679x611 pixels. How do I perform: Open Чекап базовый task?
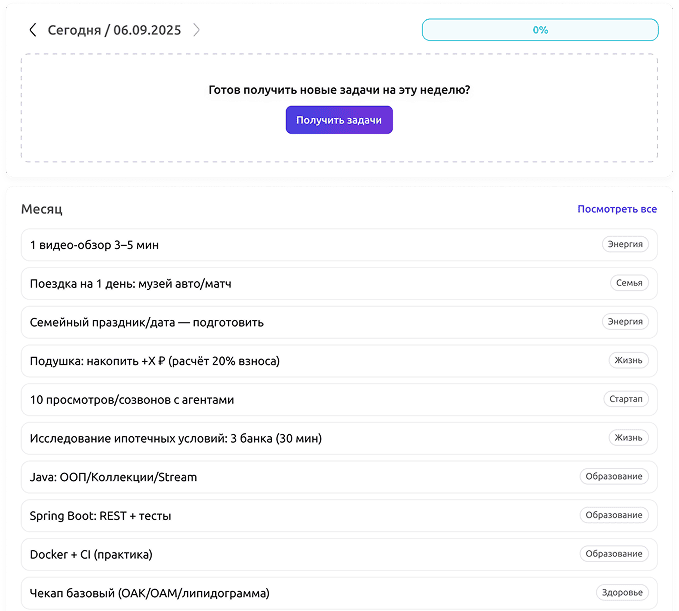pos(150,593)
